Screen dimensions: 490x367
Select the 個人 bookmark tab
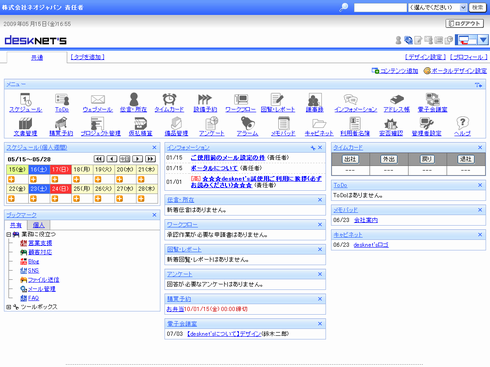(x=39, y=225)
